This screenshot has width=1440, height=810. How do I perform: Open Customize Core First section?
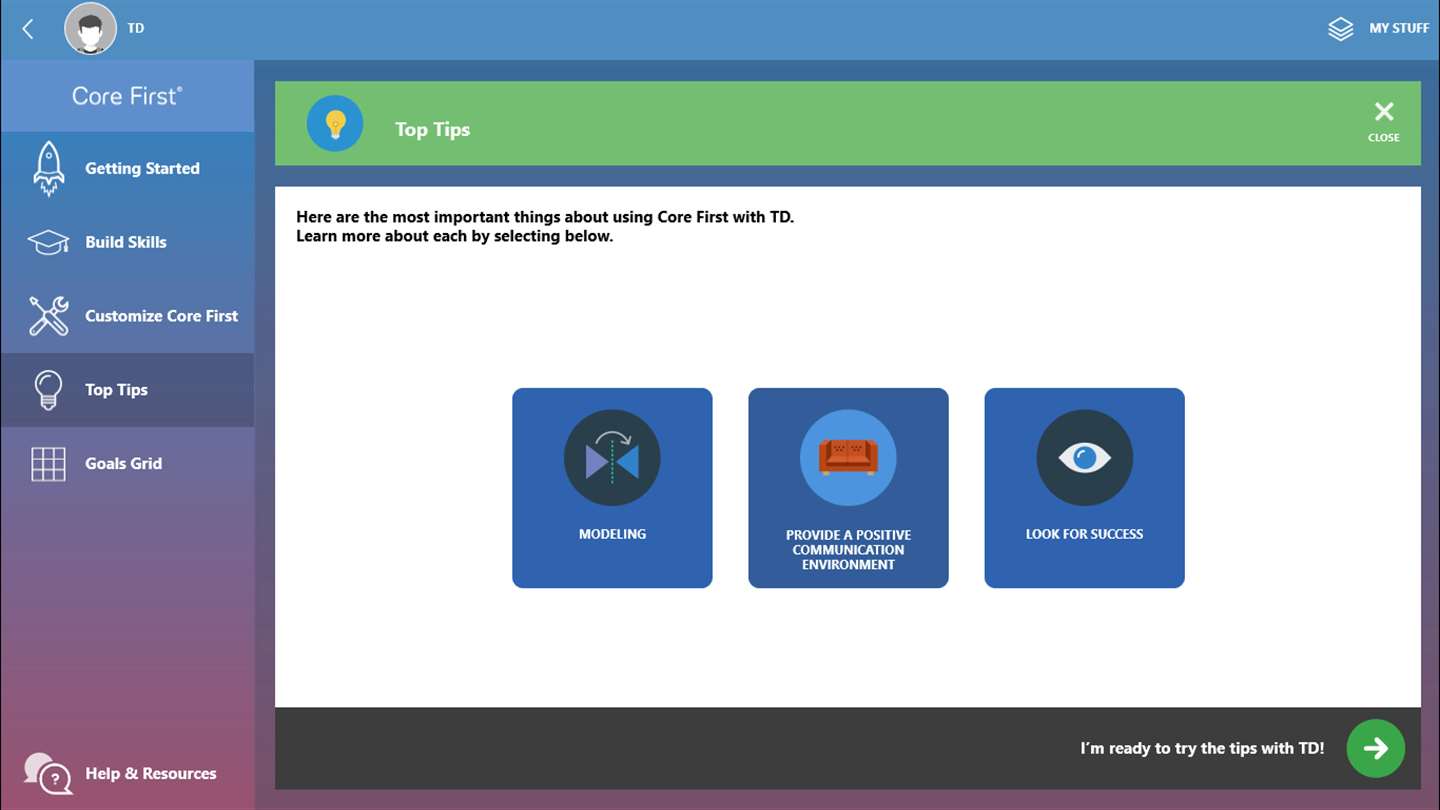pyautogui.click(x=127, y=316)
